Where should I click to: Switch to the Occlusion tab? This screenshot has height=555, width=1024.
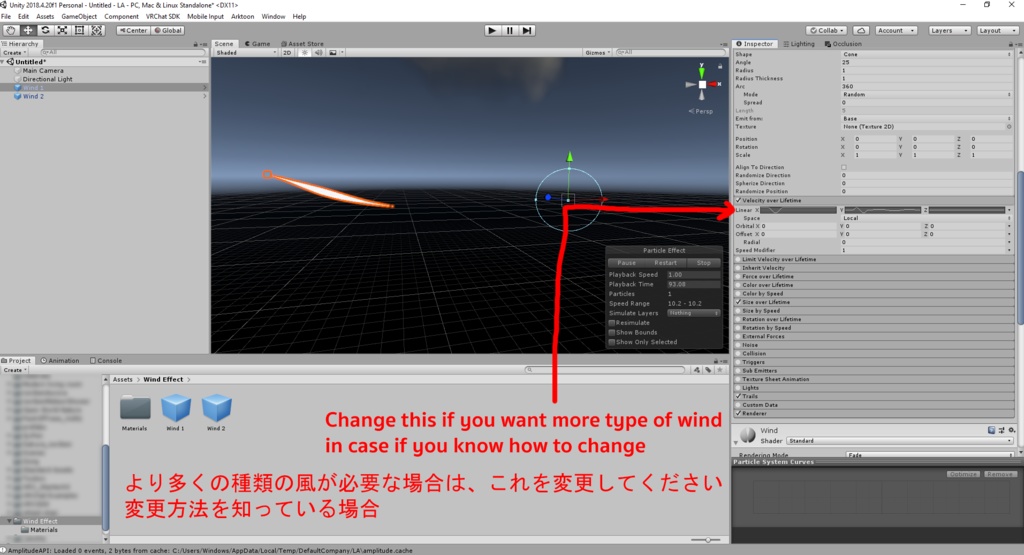coord(843,44)
